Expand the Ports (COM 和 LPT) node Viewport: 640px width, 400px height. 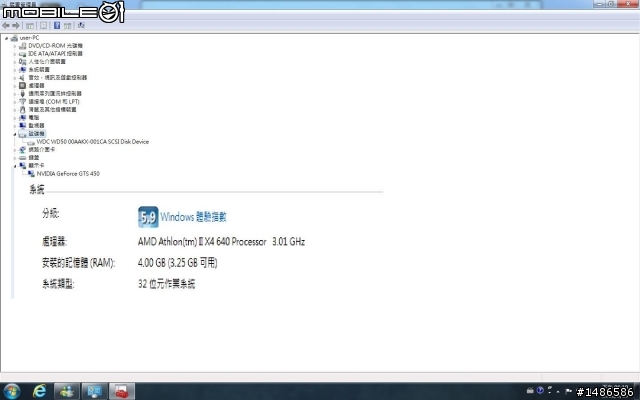(15, 102)
